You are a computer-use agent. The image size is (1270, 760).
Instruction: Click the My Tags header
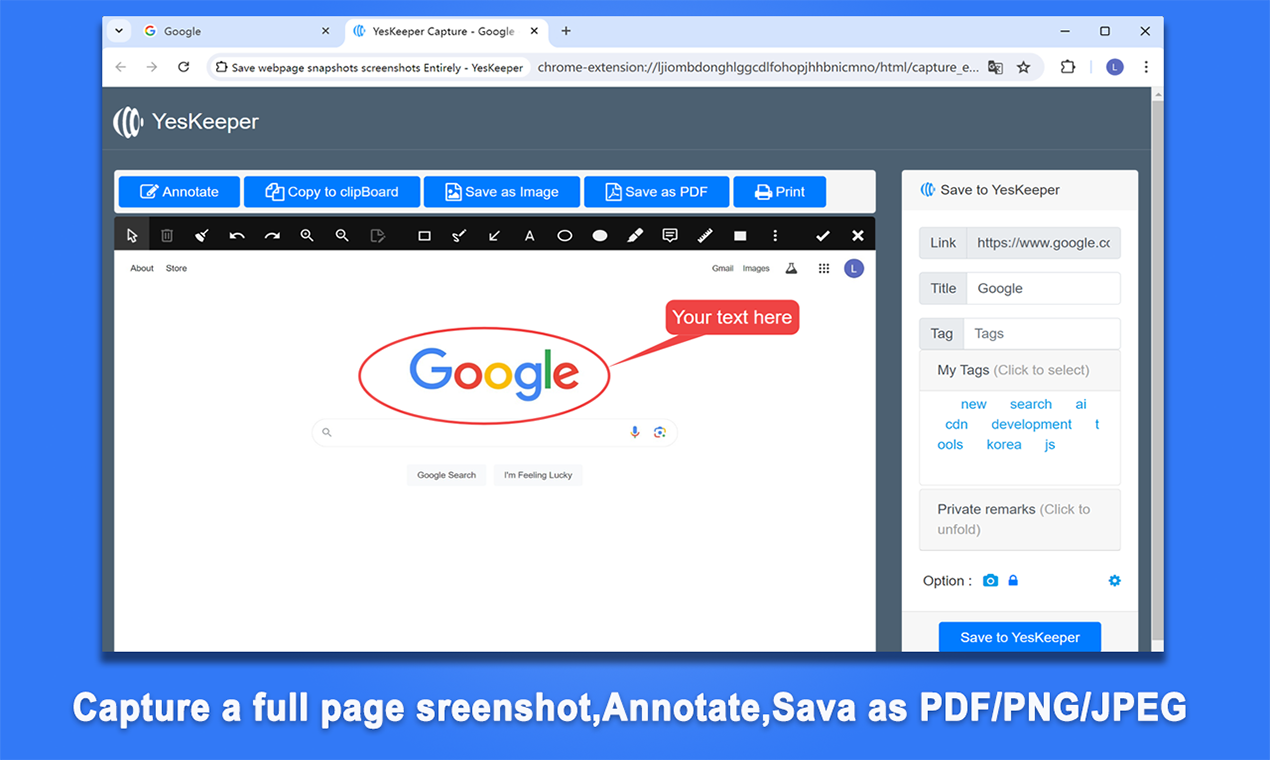(1020, 370)
